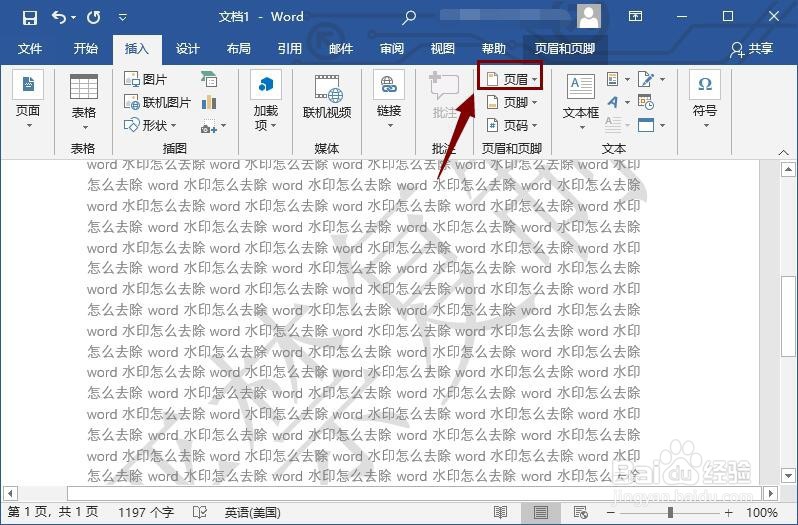The height and width of the screenshot is (525, 798).
Task: Click the 共享 share button
Action: click(752, 49)
